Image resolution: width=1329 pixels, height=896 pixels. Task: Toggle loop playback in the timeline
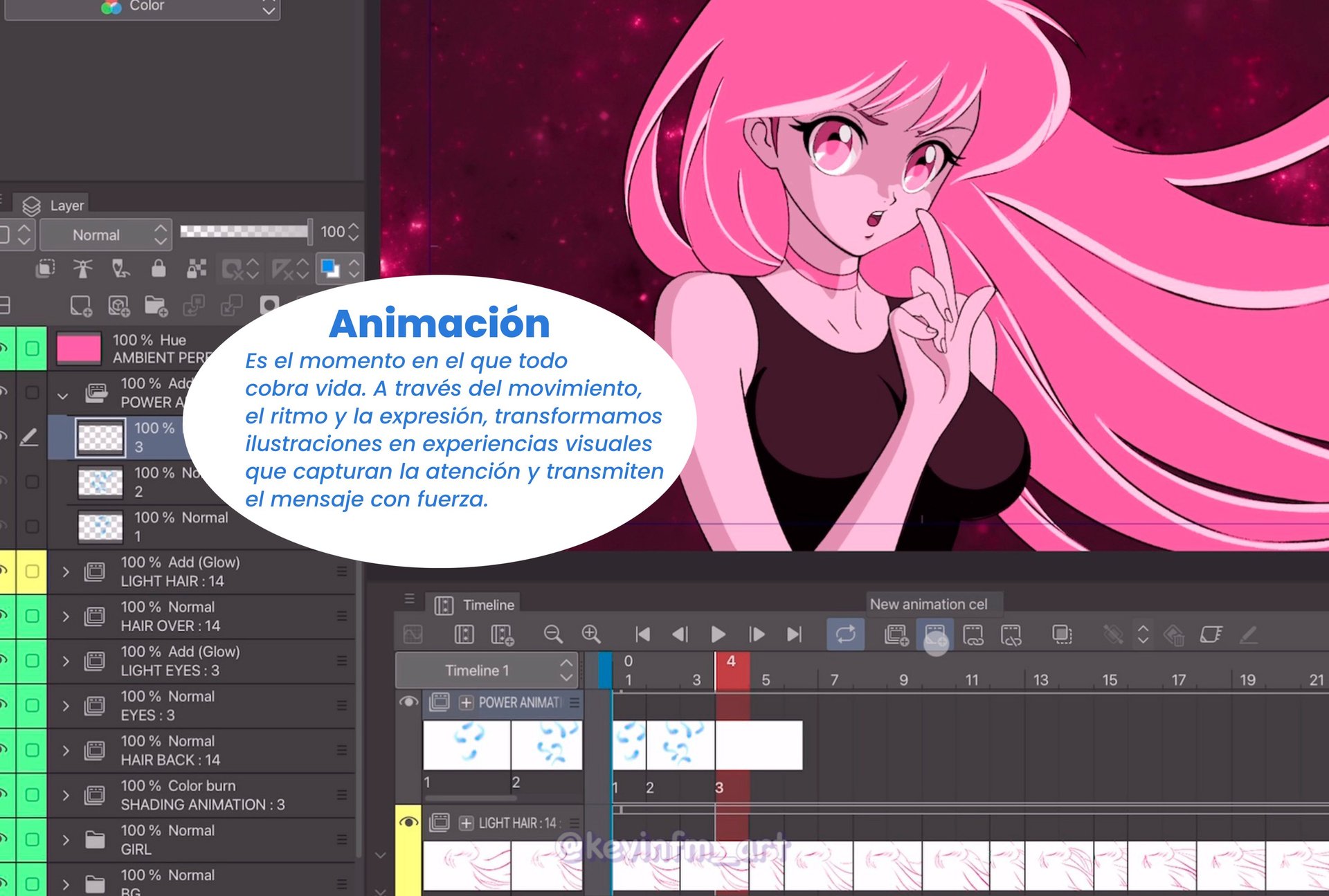(x=845, y=634)
